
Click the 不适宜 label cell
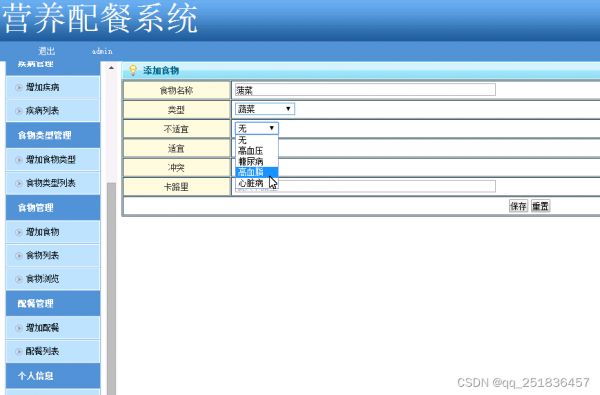click(x=176, y=129)
